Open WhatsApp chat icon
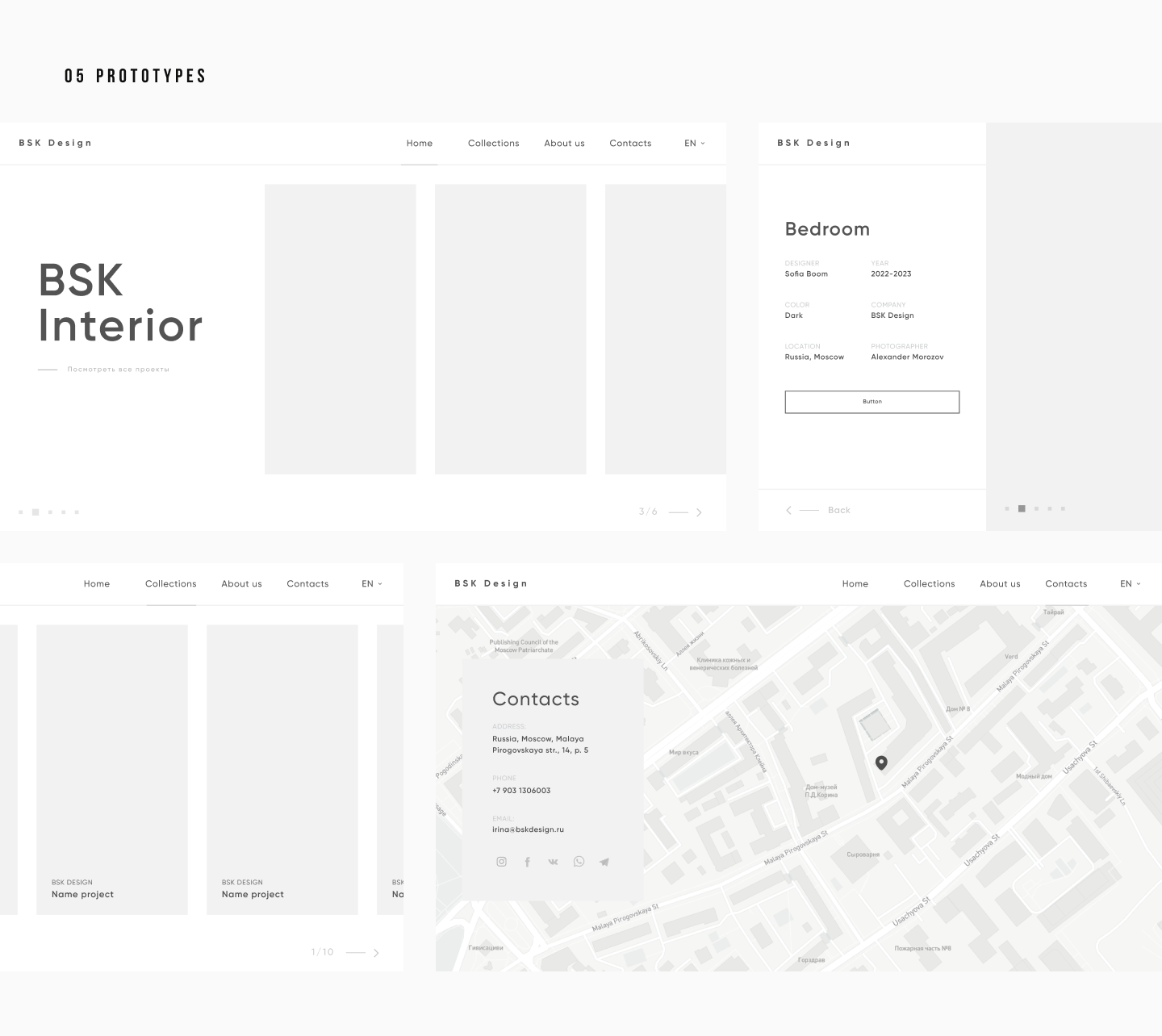This screenshot has width=1162, height=1036. coord(579,862)
